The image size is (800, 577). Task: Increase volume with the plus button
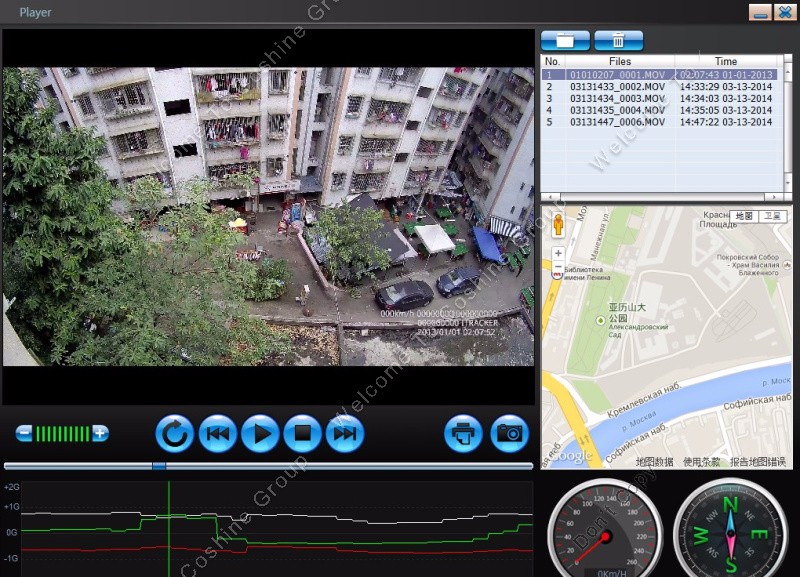coord(100,433)
